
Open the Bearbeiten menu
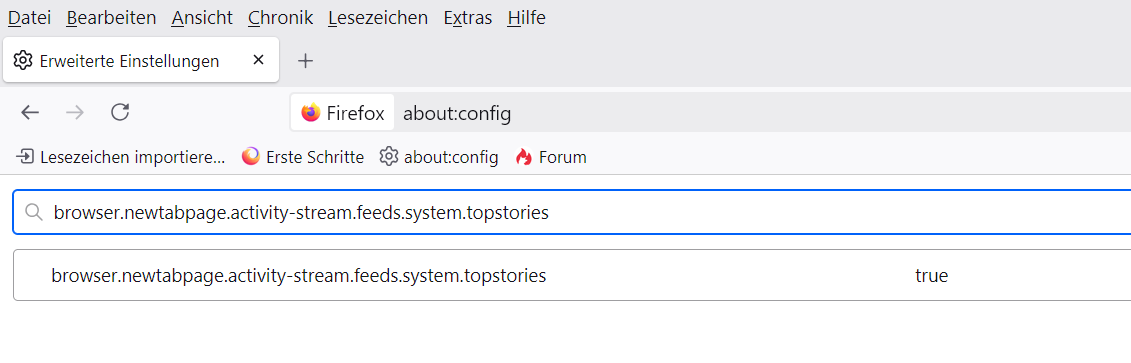pyautogui.click(x=111, y=18)
